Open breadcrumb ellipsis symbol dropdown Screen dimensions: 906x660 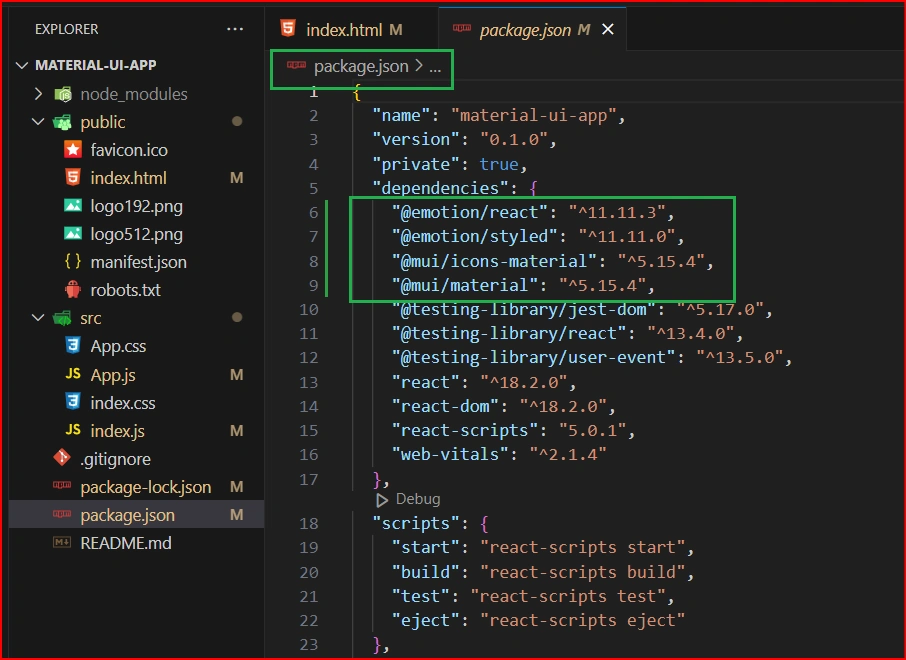pos(435,68)
